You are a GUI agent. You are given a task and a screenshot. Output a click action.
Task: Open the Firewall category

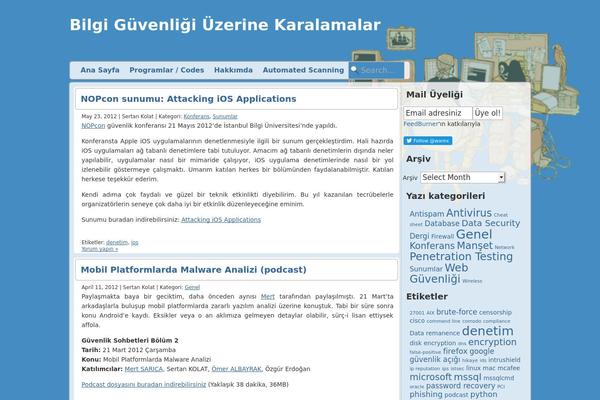[442, 237]
